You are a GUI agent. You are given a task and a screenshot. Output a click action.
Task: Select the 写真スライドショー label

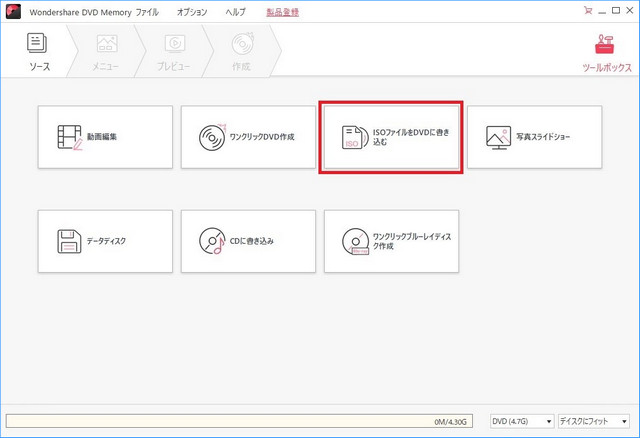[543, 137]
